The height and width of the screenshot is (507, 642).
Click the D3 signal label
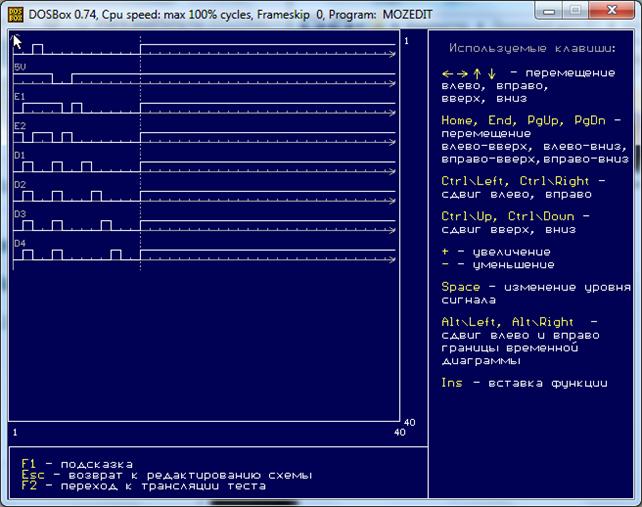[20, 214]
